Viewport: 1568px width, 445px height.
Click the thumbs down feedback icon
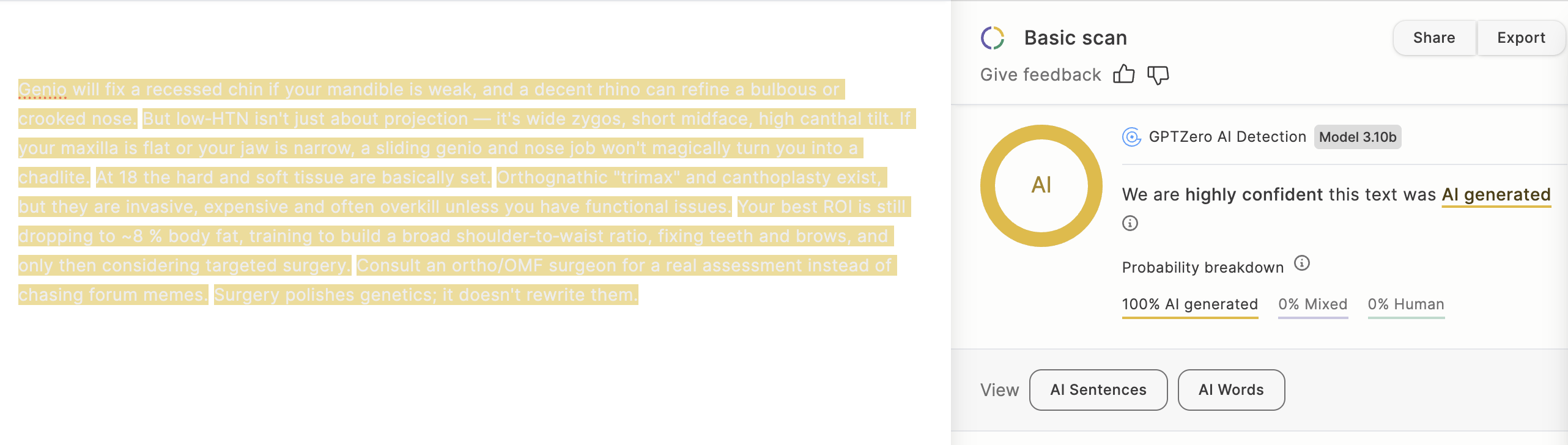1158,75
